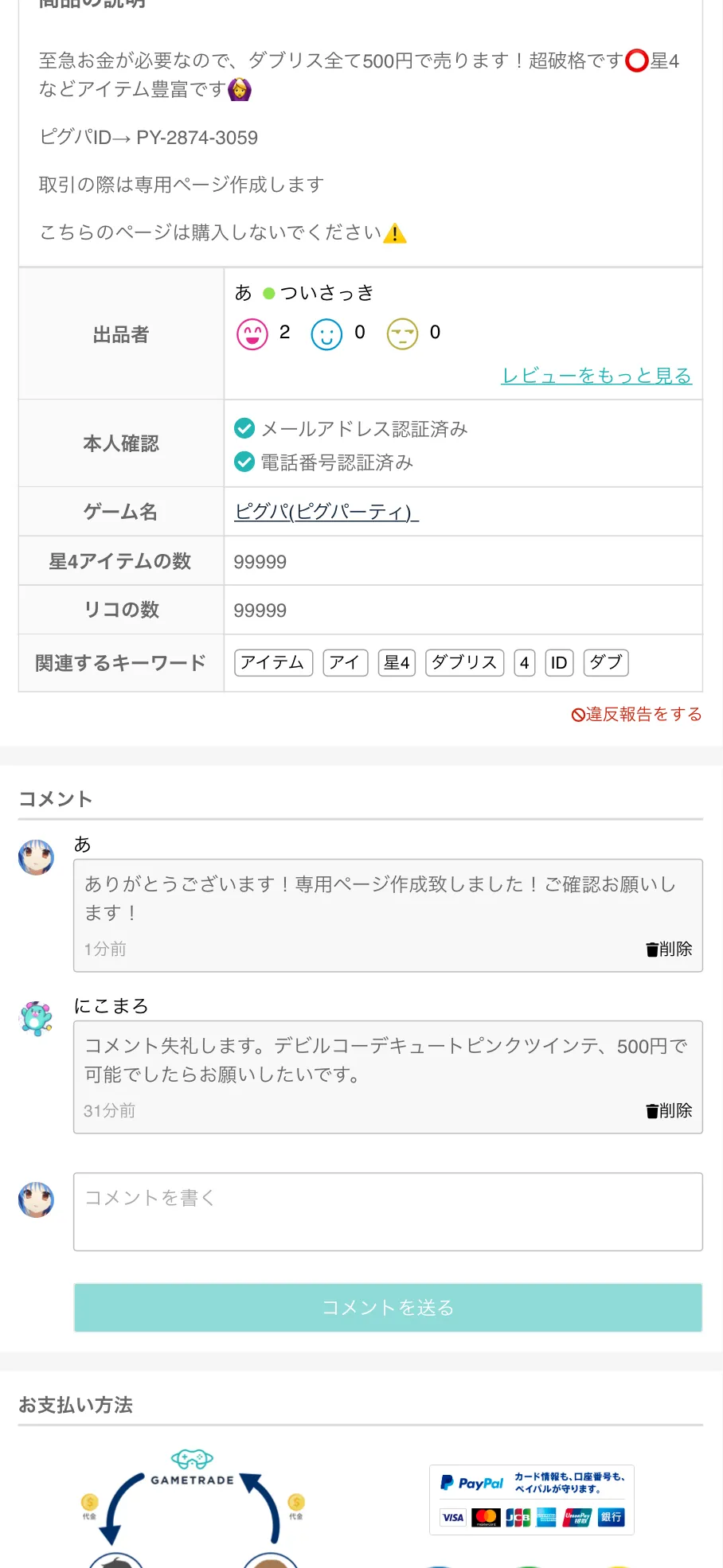Click the PayPal payment banner
Viewport: 723px width, 1568px height.
532,1500
